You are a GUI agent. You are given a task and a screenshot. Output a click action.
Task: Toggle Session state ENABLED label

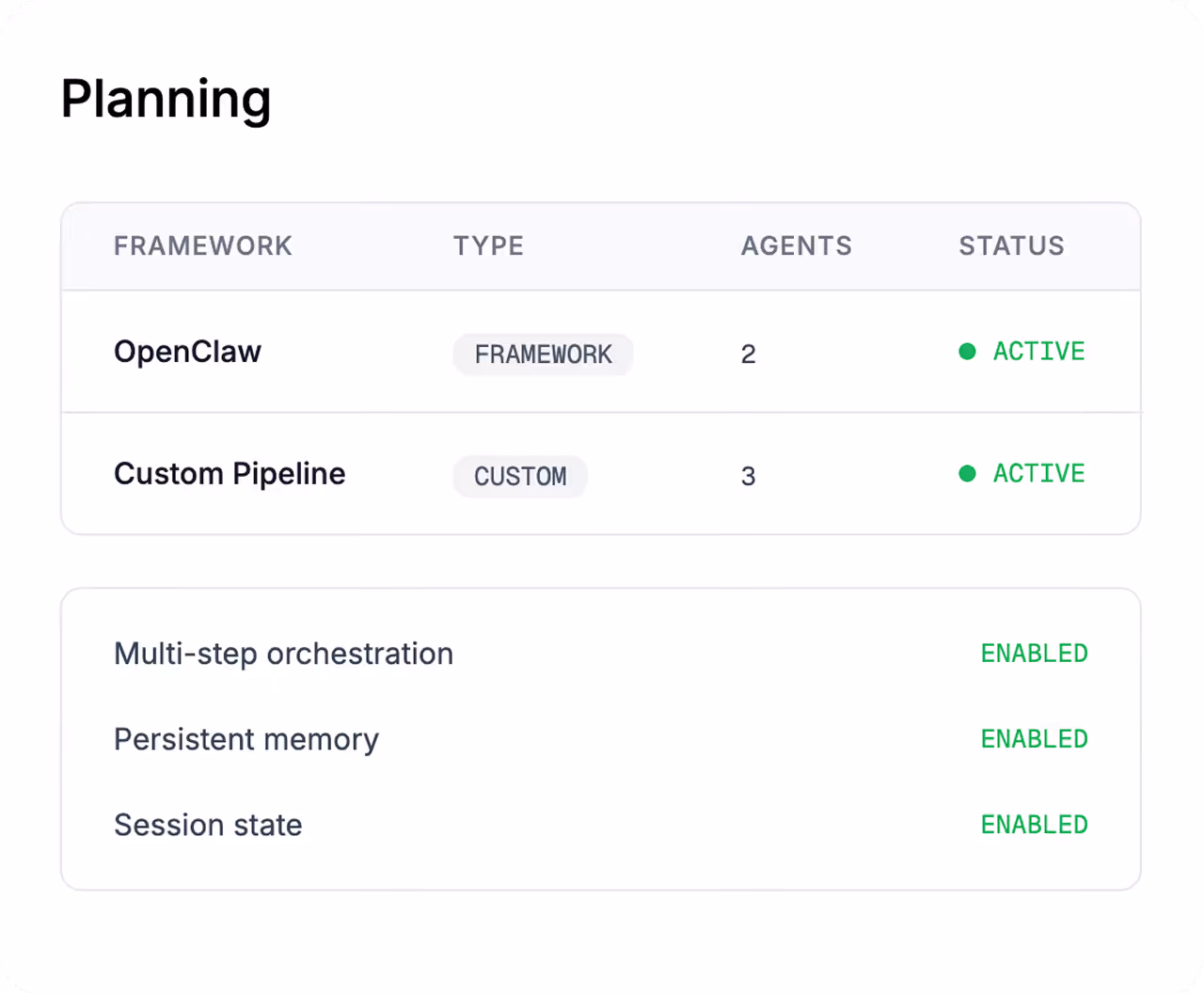click(x=1034, y=825)
